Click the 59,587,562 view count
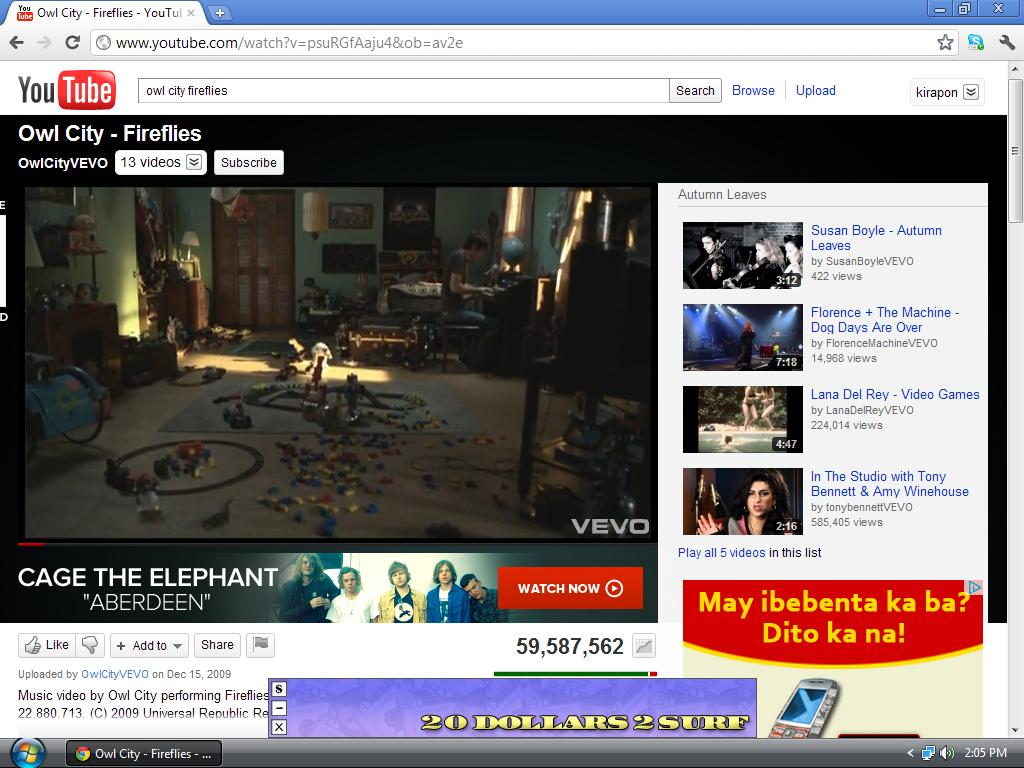 pyautogui.click(x=570, y=647)
